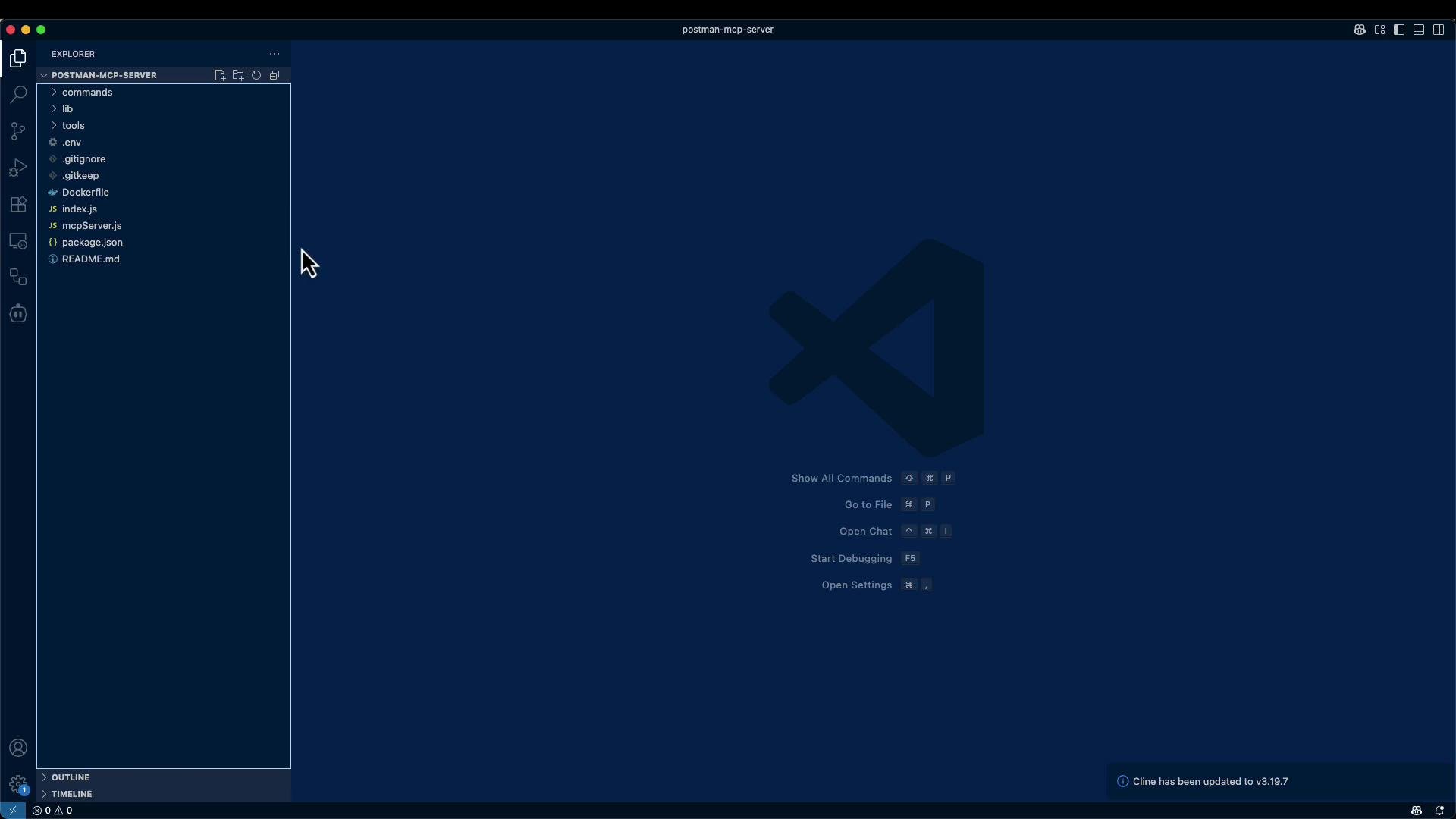Screen dimensions: 1456x819
Task: Click the New Folder icon in Explorer
Action: 238,75
